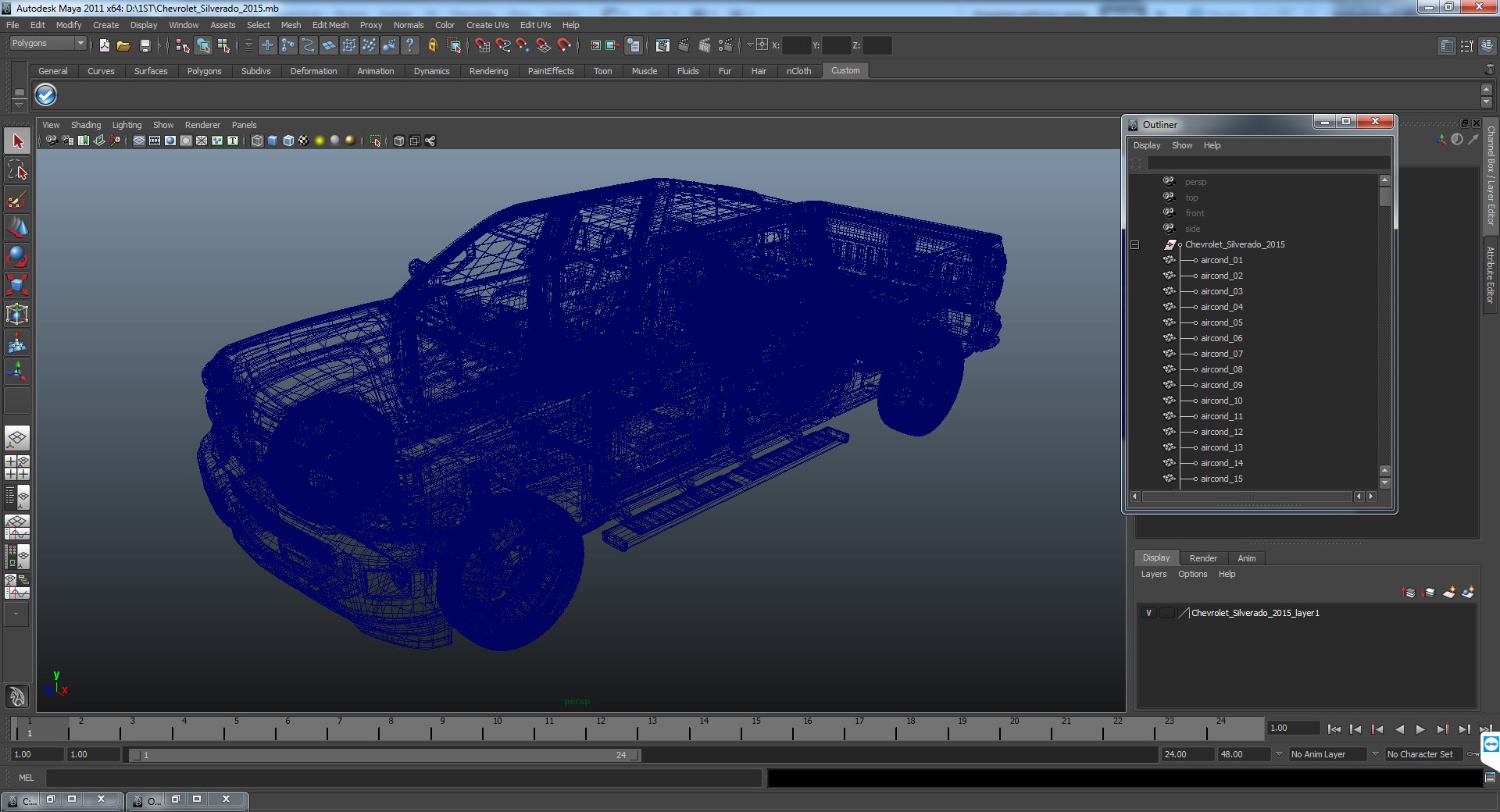This screenshot has width=1500, height=812.
Task: Open the Anim layer tab
Action: coord(1247,558)
